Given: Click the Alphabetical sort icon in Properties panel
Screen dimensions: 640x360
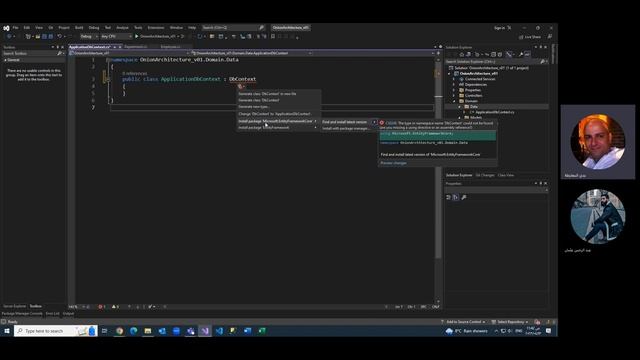Looking at the screenshot, I should (456, 197).
